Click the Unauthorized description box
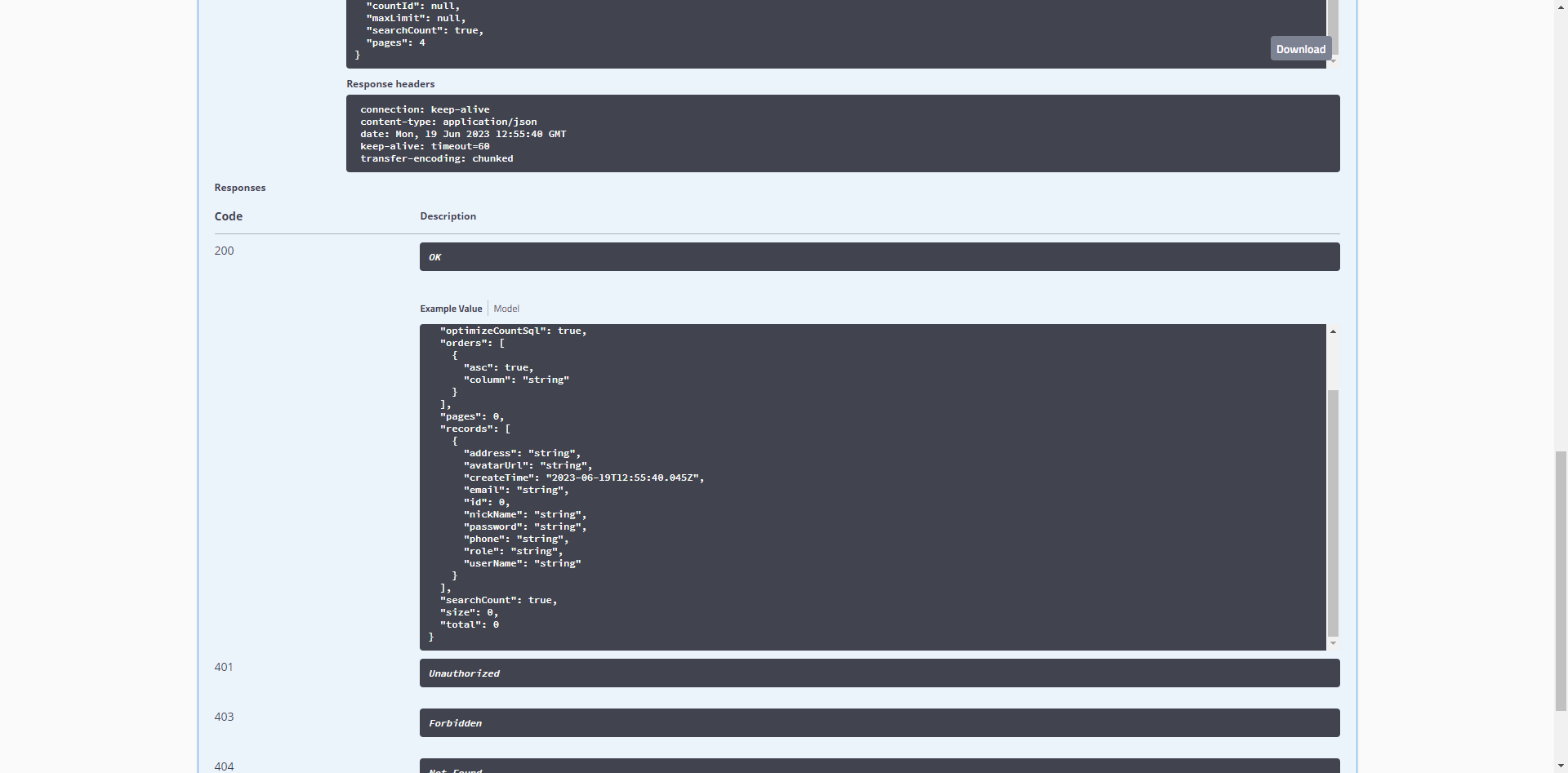The width and height of the screenshot is (1568, 773). [x=879, y=673]
